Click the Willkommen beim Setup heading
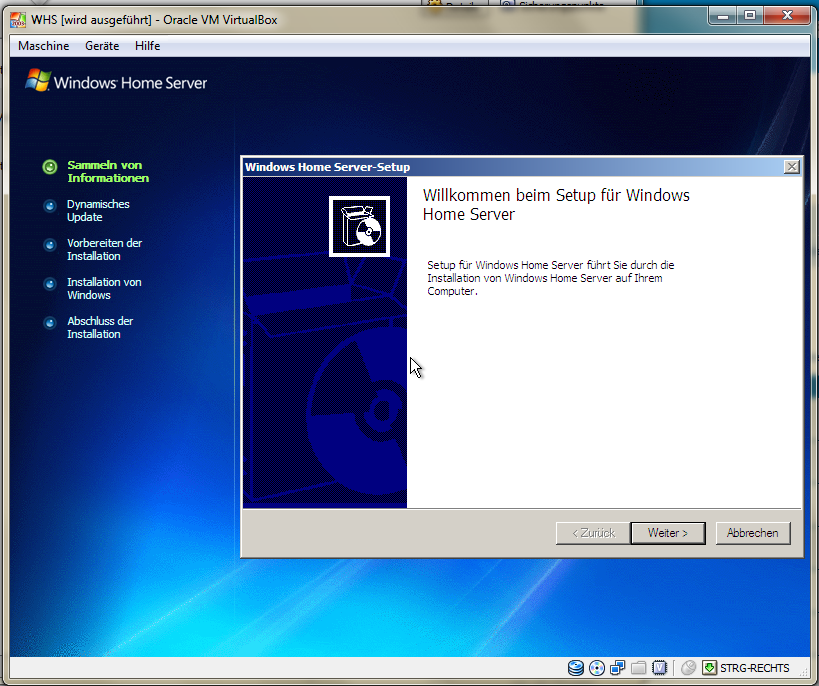 [x=556, y=205]
